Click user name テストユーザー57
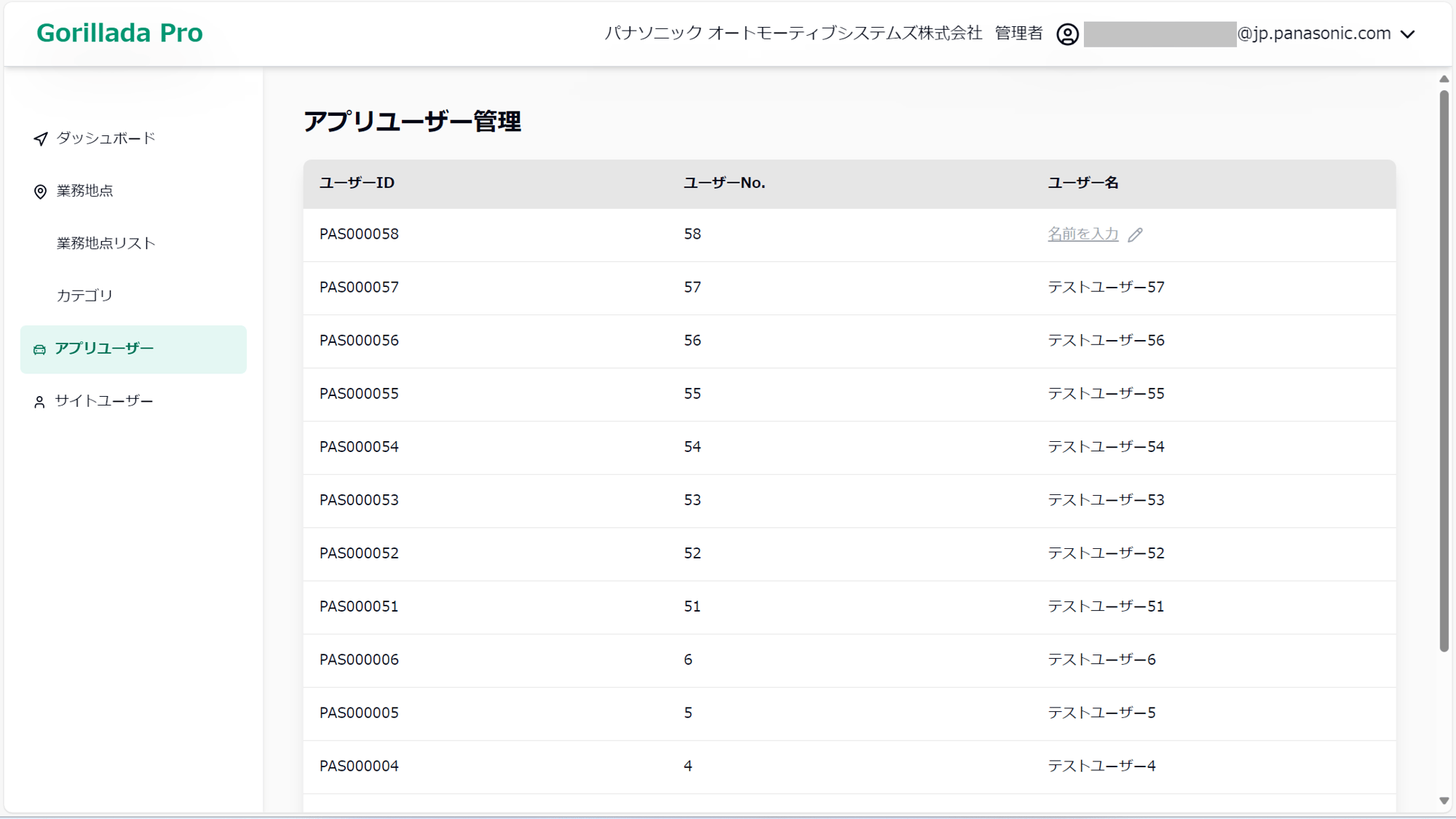 (x=1106, y=287)
